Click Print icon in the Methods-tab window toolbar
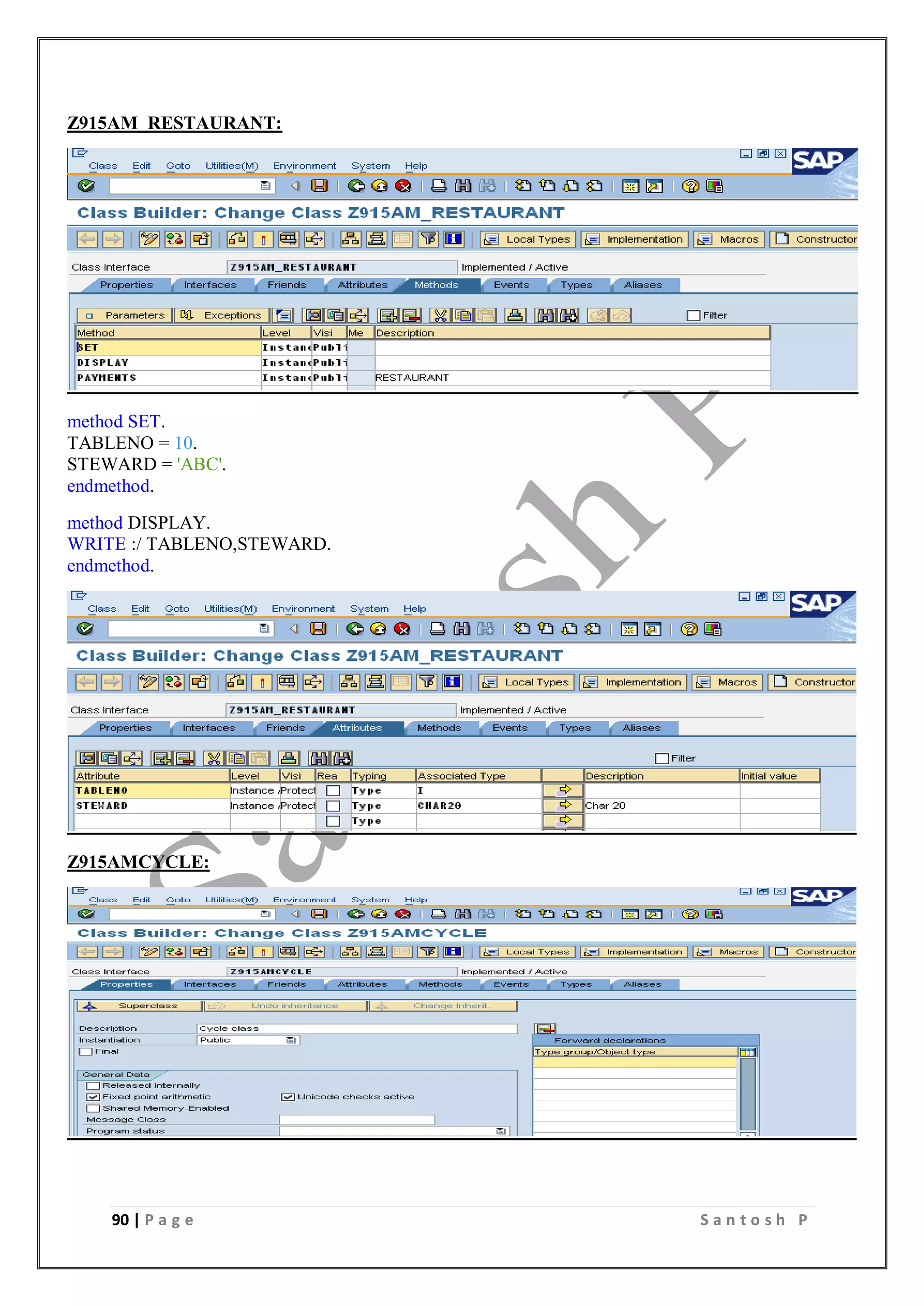 (x=439, y=186)
